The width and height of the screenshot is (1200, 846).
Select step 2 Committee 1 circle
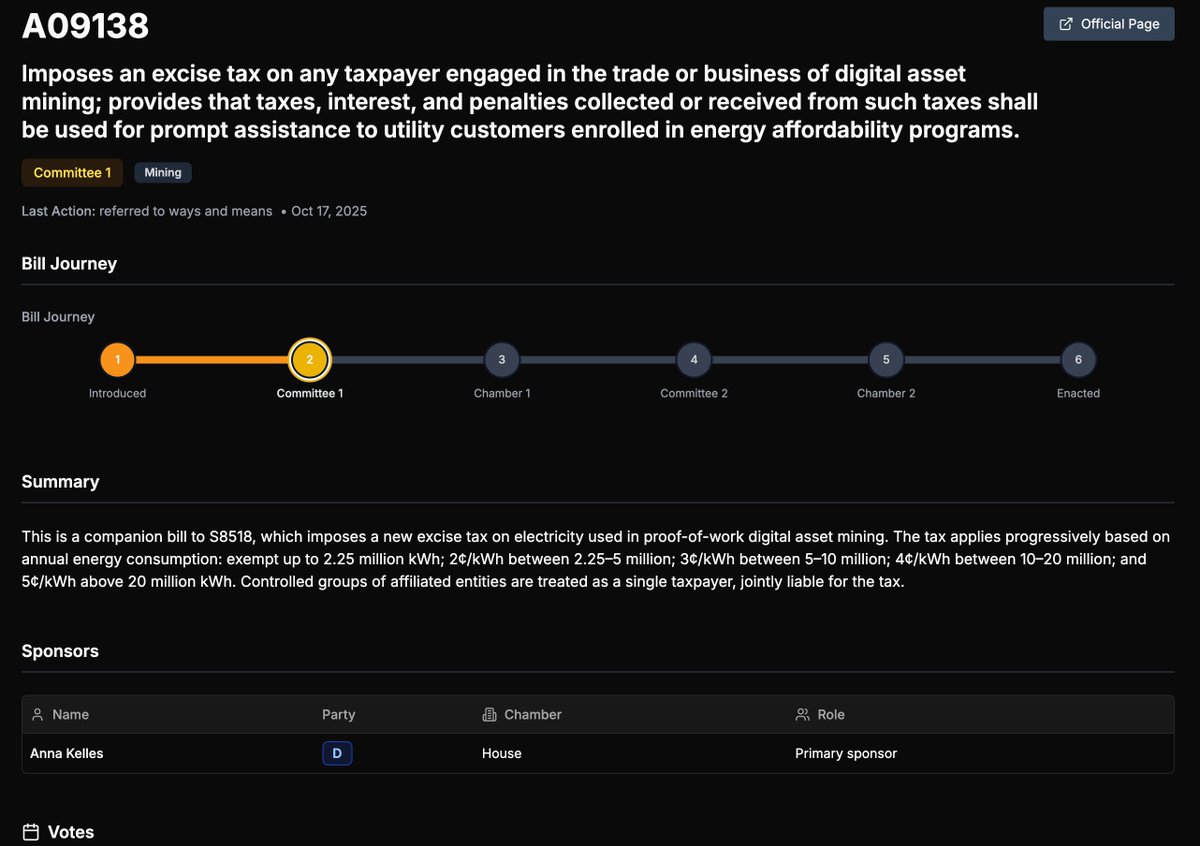(310, 360)
